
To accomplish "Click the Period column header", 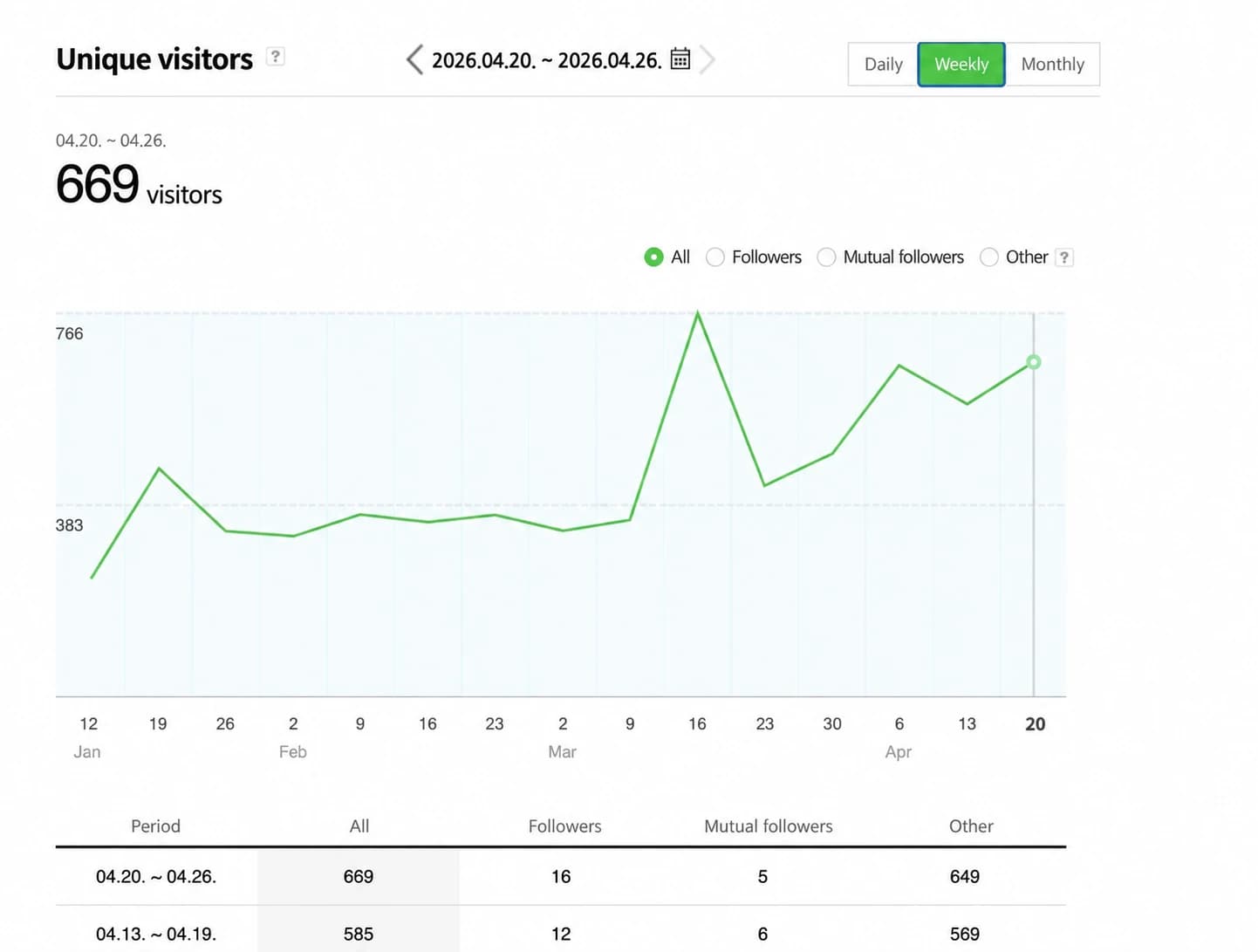I will [x=155, y=826].
